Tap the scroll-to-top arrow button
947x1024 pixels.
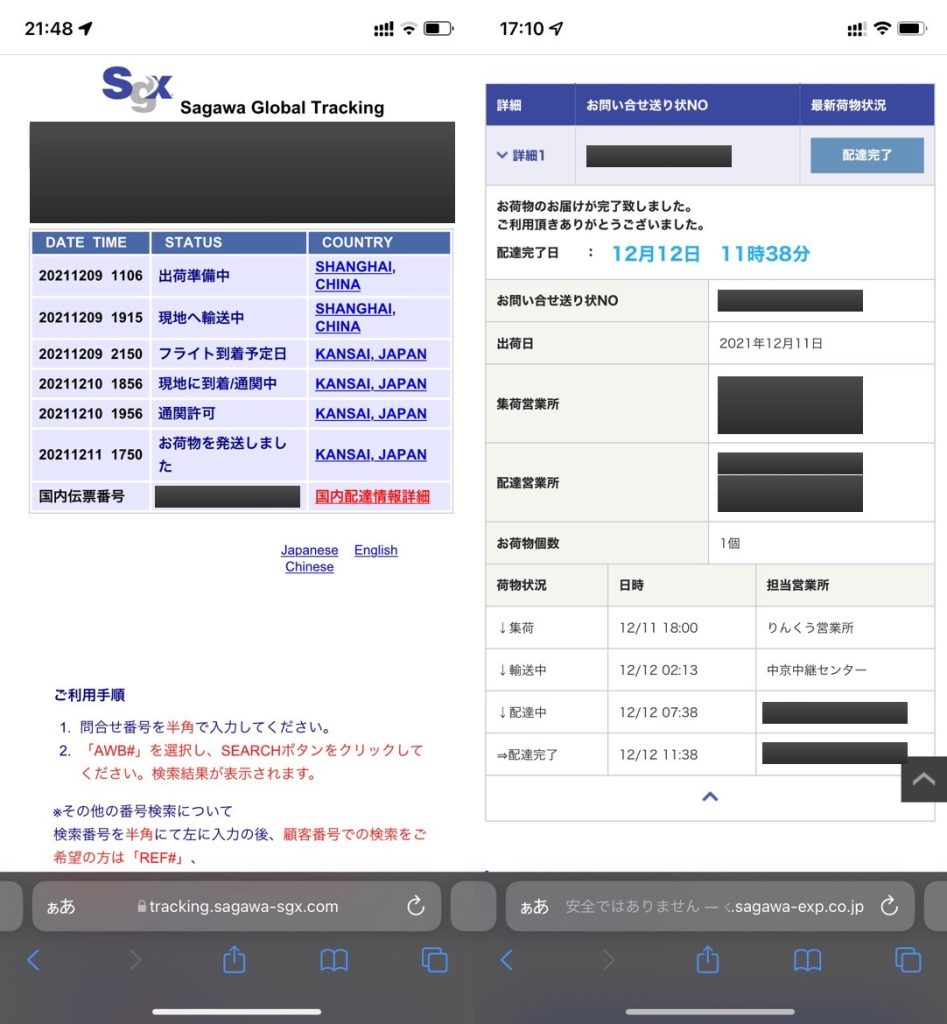tap(923, 779)
